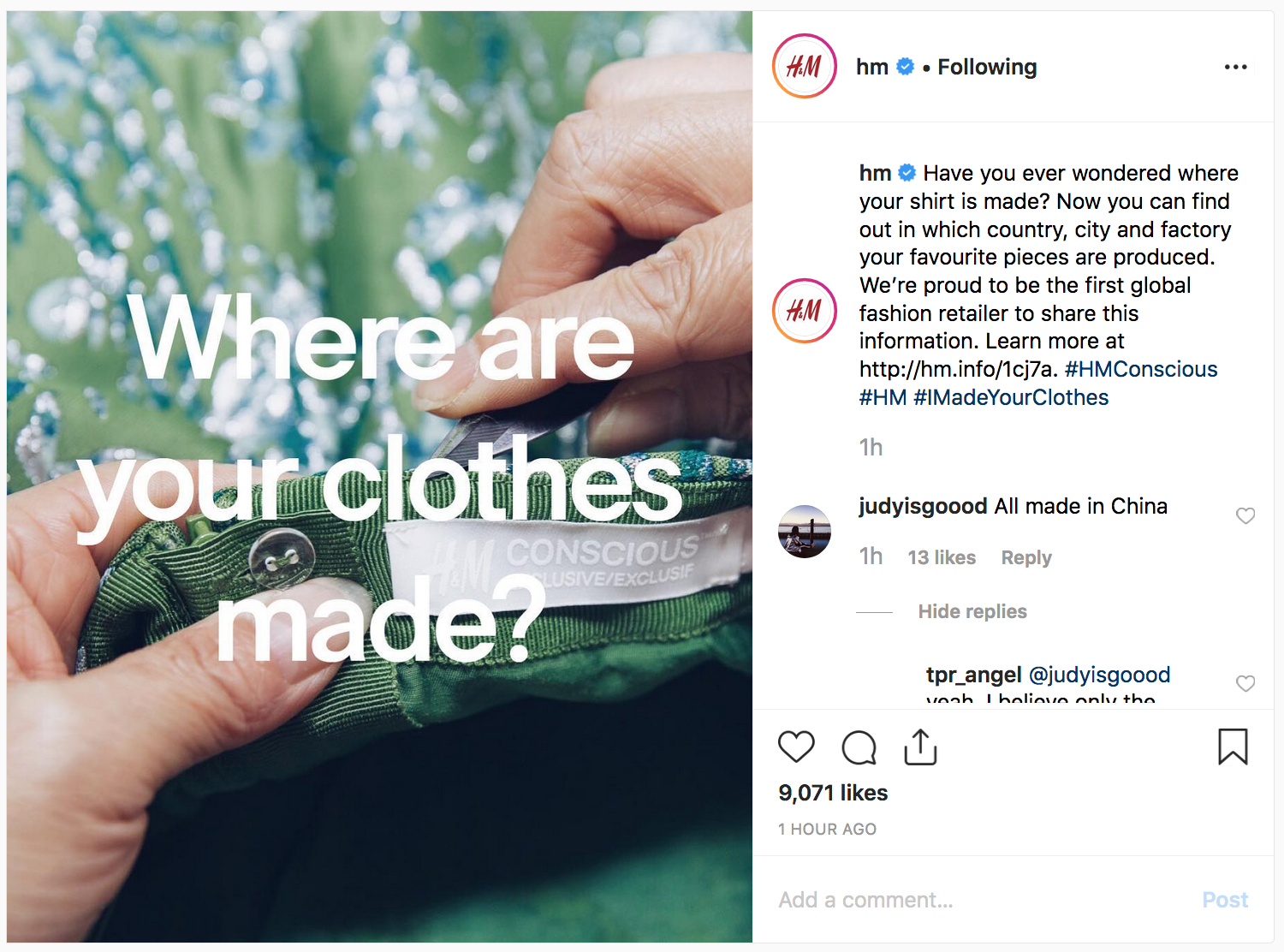
Task: Click the @judyisgoood mention in reply
Action: coord(1099,675)
